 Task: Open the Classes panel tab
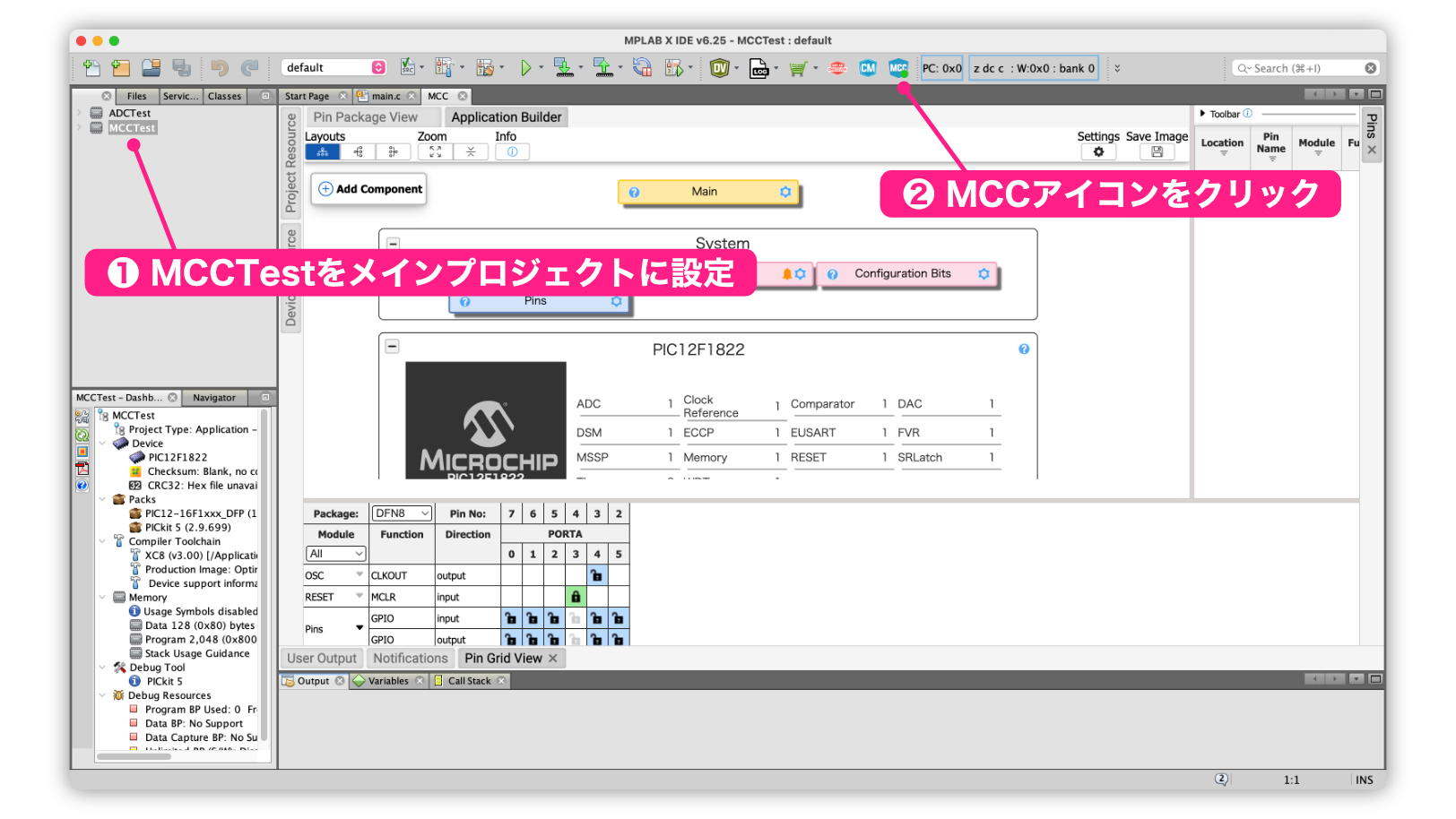click(x=224, y=97)
